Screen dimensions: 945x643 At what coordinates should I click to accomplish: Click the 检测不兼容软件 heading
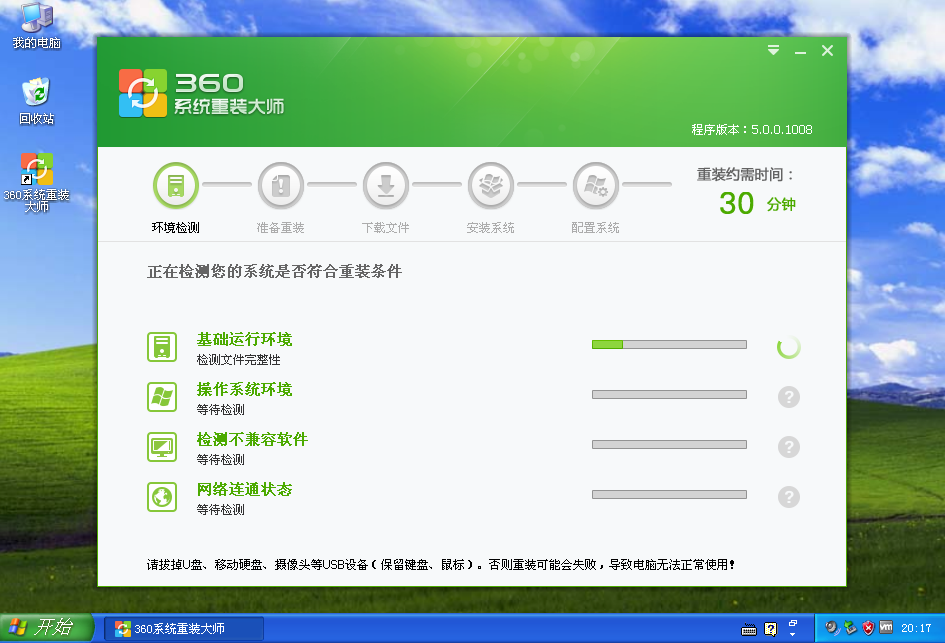252,439
